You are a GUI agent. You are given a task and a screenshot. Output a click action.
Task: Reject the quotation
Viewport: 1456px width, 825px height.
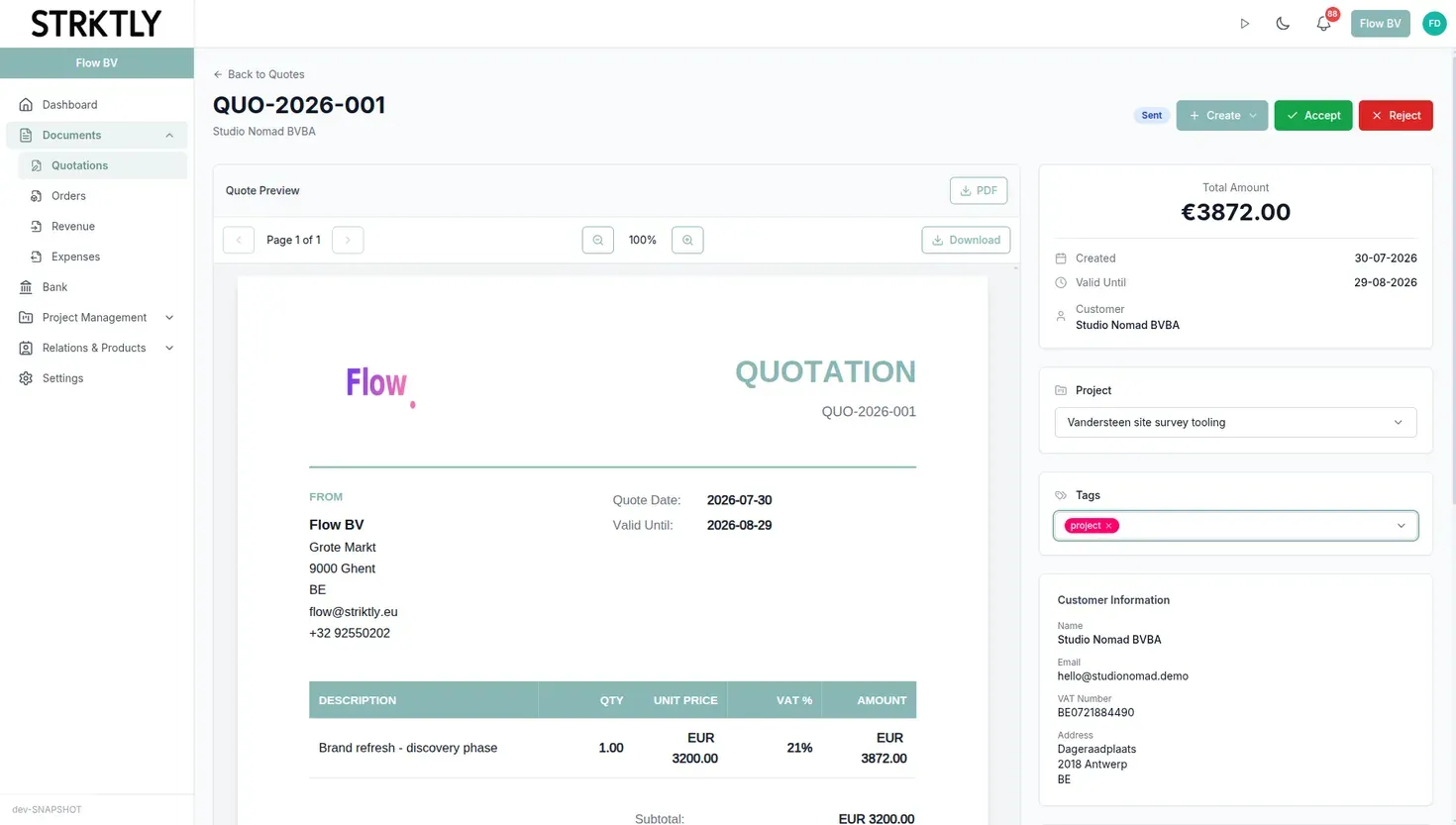[x=1395, y=115]
